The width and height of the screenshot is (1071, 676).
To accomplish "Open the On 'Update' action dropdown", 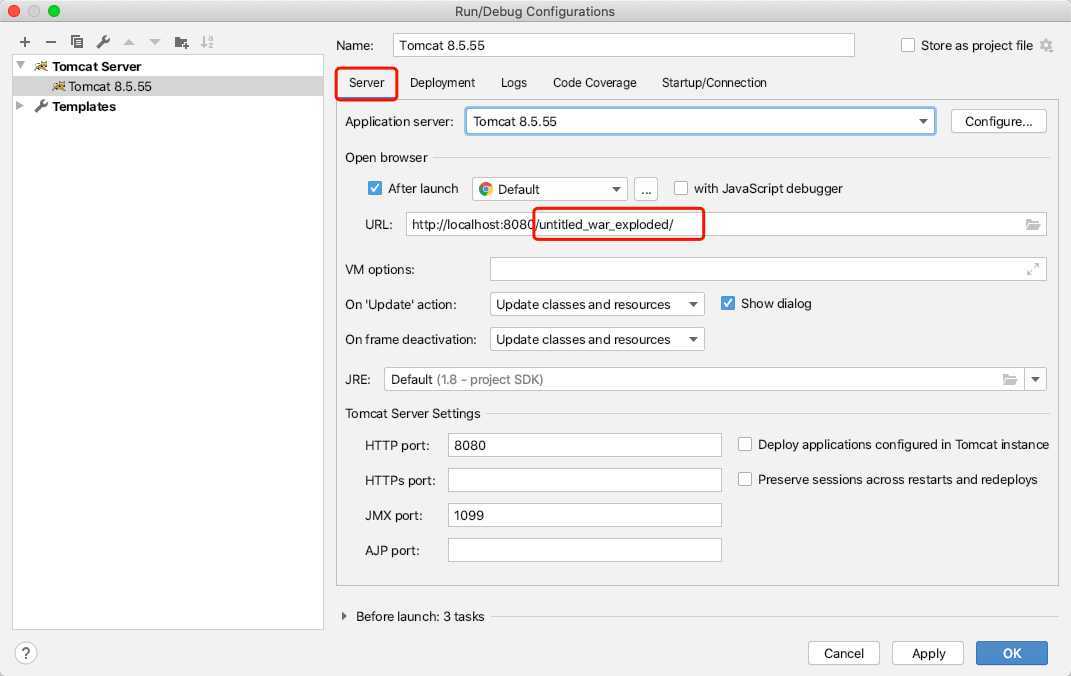I will [597, 305].
